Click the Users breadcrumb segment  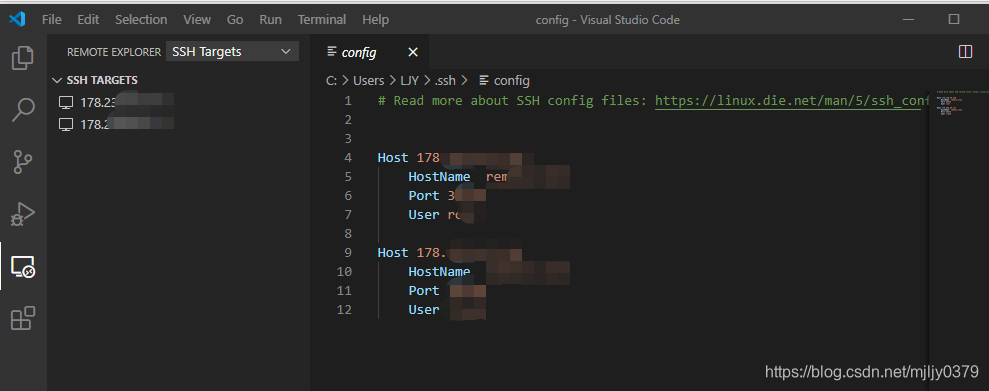click(x=368, y=80)
